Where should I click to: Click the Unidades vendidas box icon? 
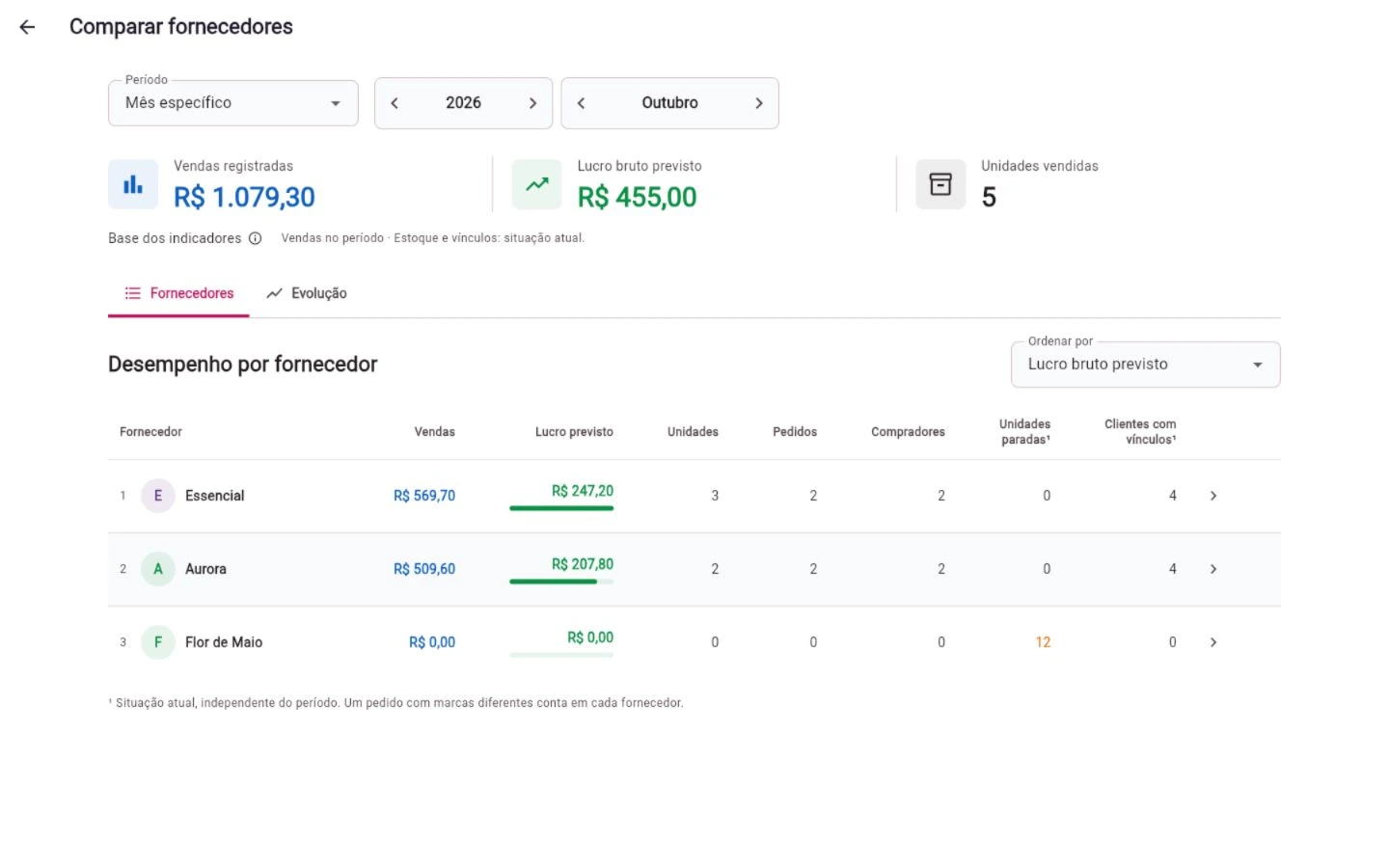940,184
